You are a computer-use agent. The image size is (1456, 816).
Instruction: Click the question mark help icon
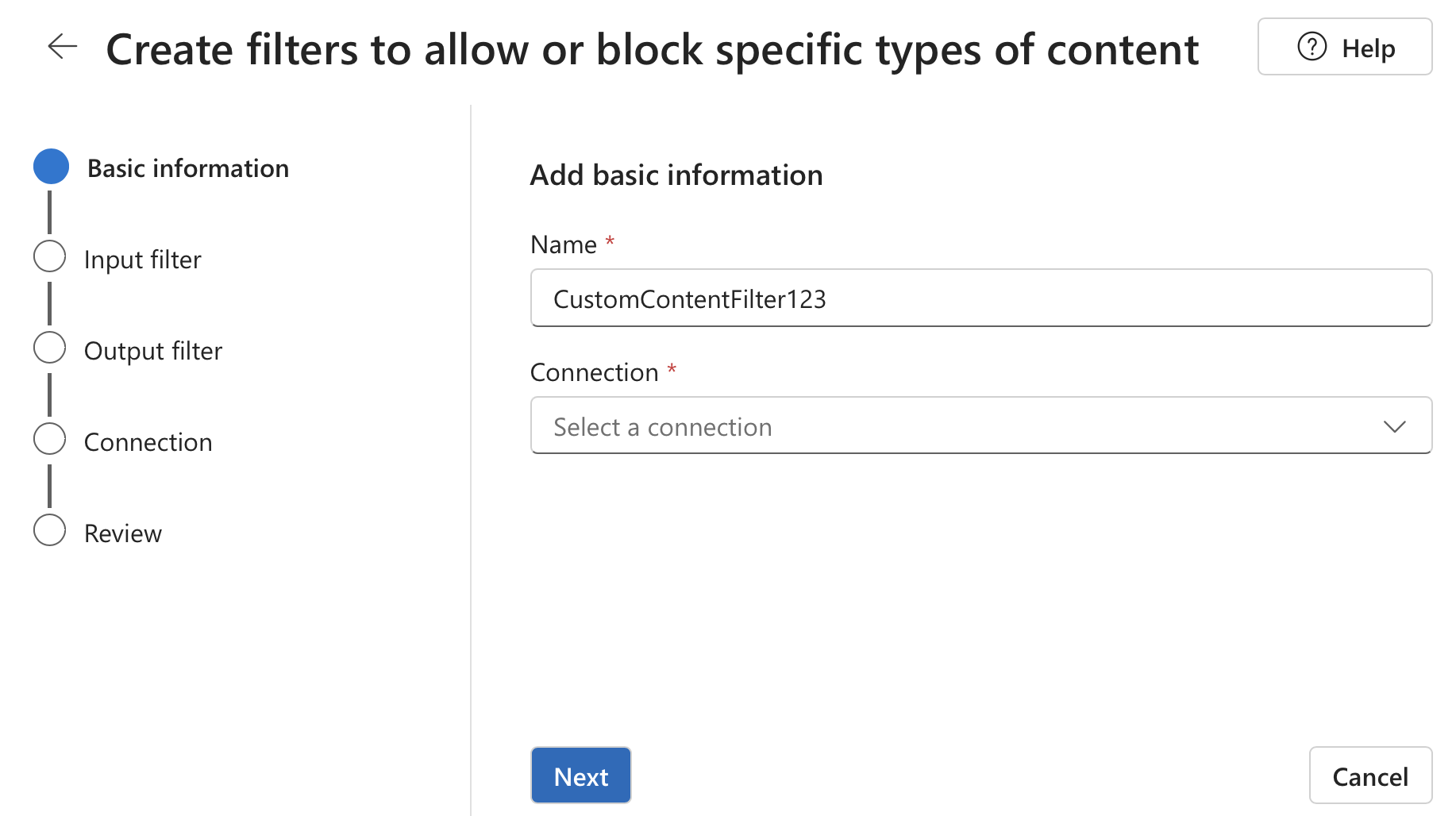(1312, 47)
